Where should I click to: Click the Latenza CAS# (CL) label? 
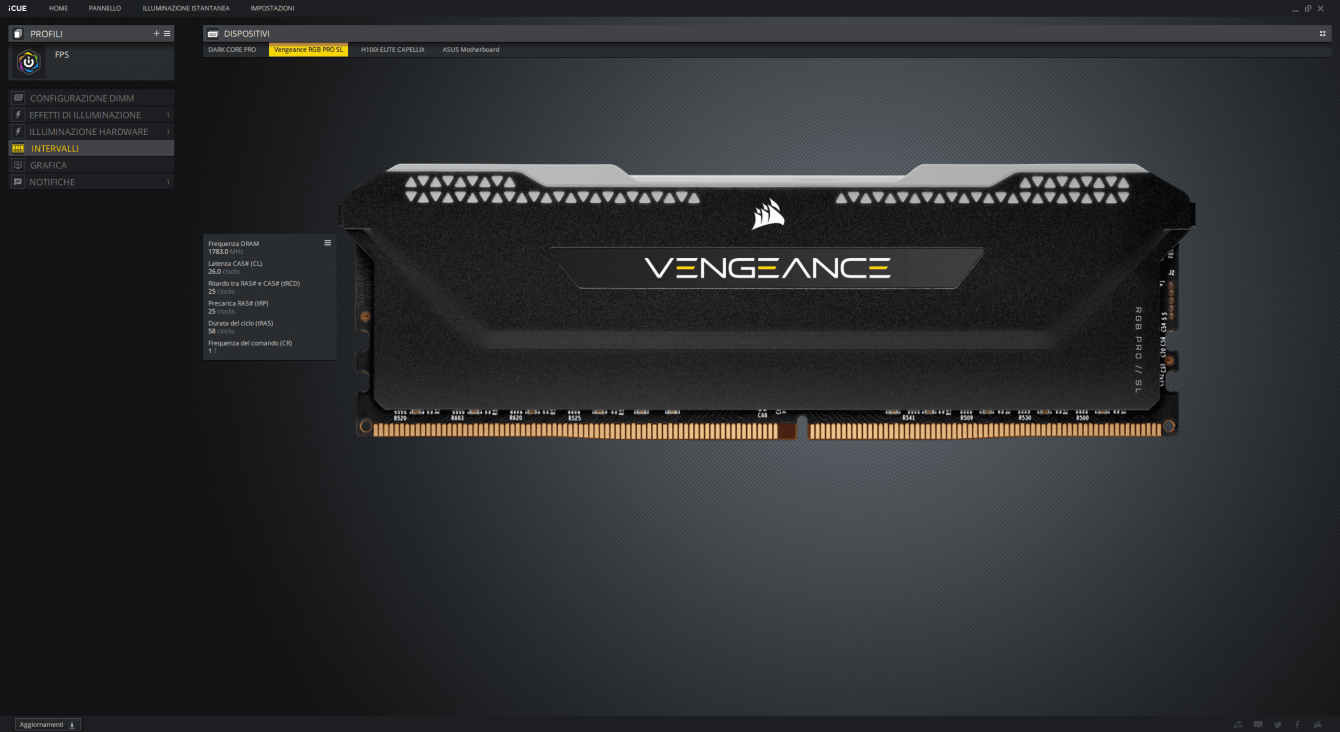tap(235, 264)
